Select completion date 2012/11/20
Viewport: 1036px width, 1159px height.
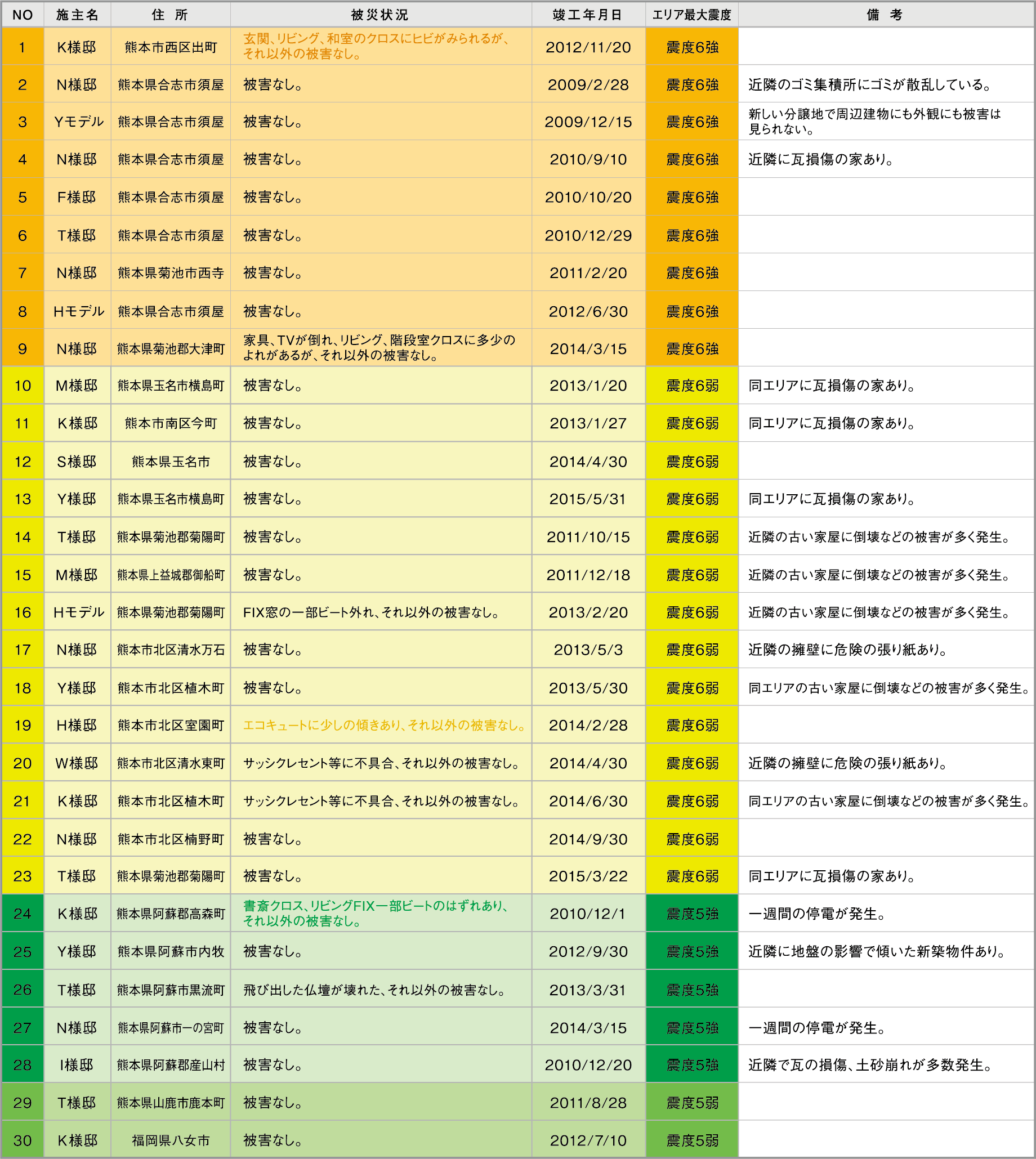[588, 47]
